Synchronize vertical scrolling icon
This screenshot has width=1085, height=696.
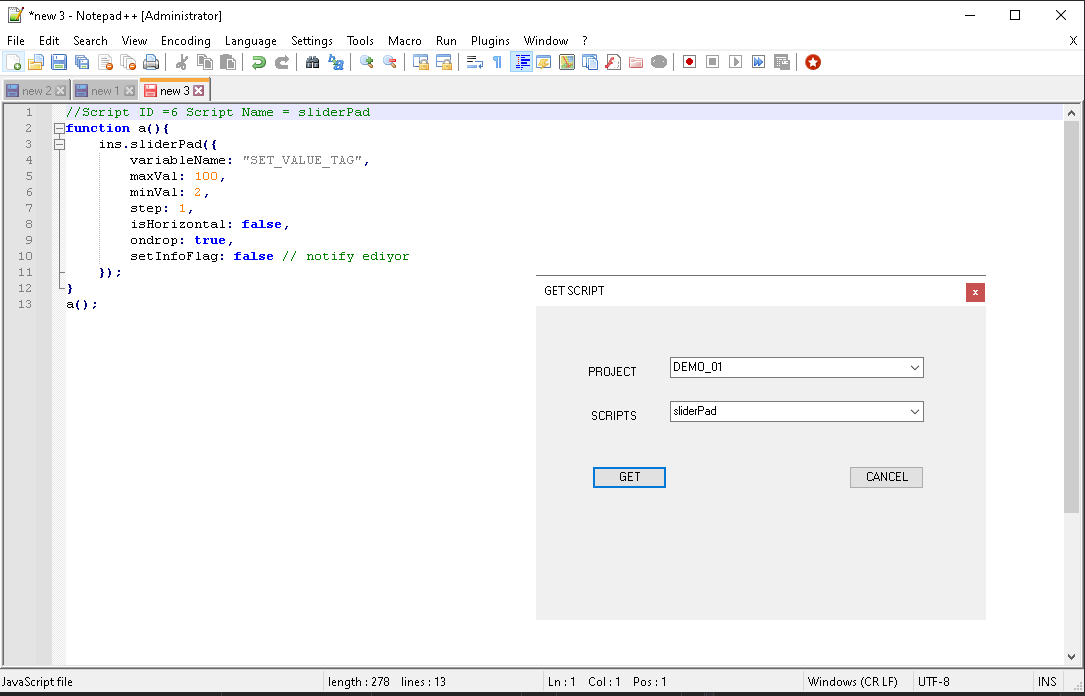coord(421,62)
